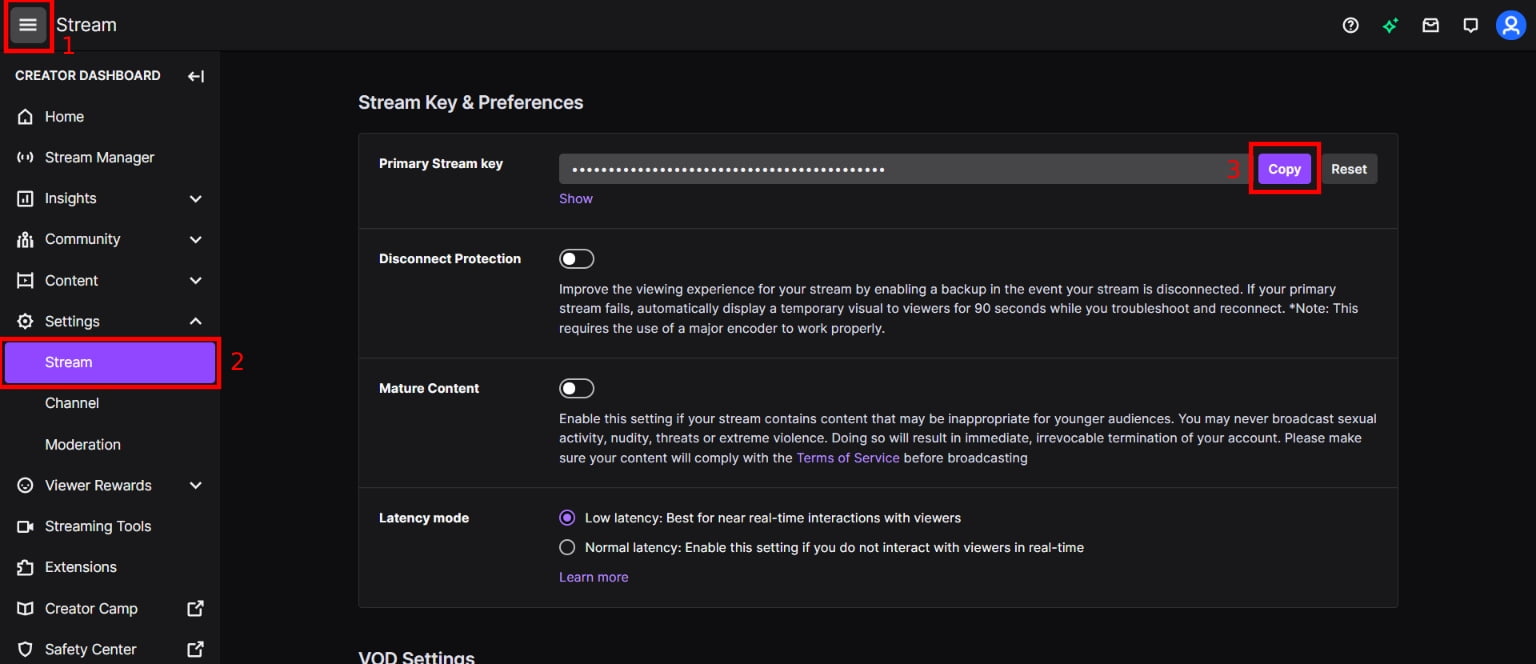Open the whispers chat bubble icon

[x=1470, y=25]
